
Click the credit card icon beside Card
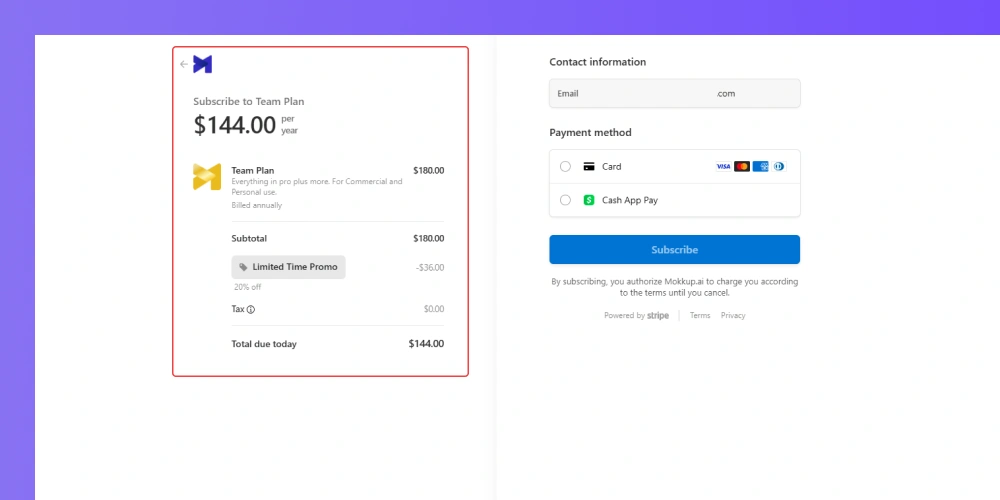[589, 166]
